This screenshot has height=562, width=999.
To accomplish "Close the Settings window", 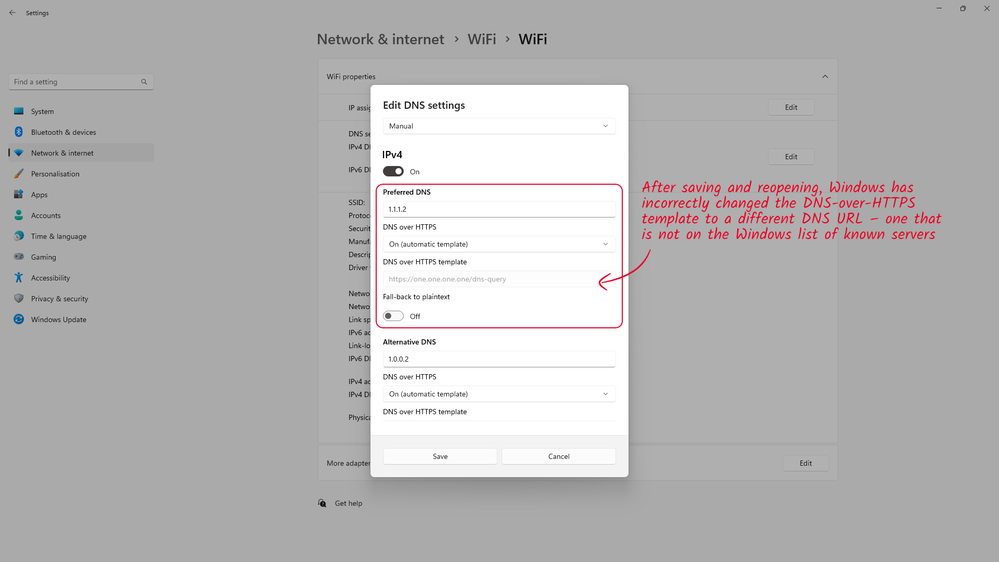I will coord(987,8).
